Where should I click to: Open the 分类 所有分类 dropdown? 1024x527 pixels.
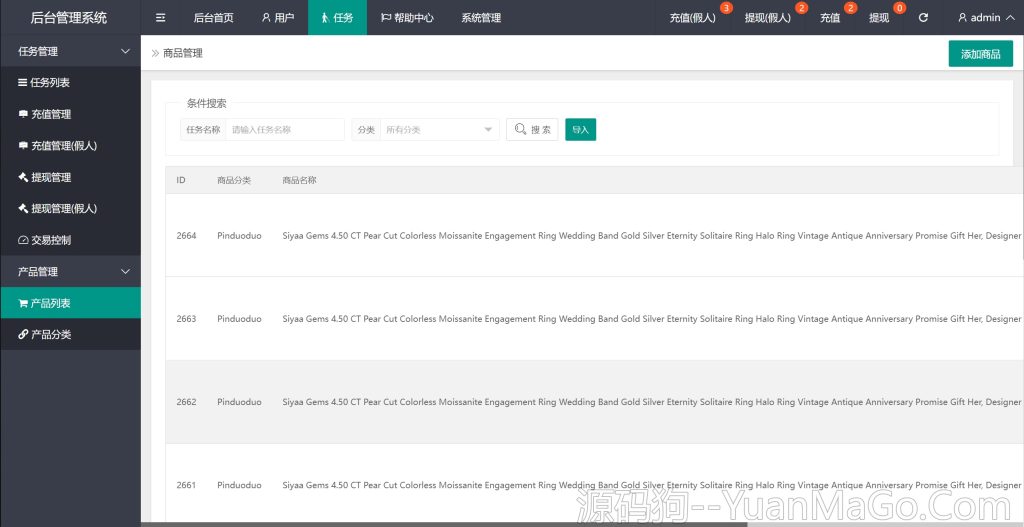click(x=438, y=130)
